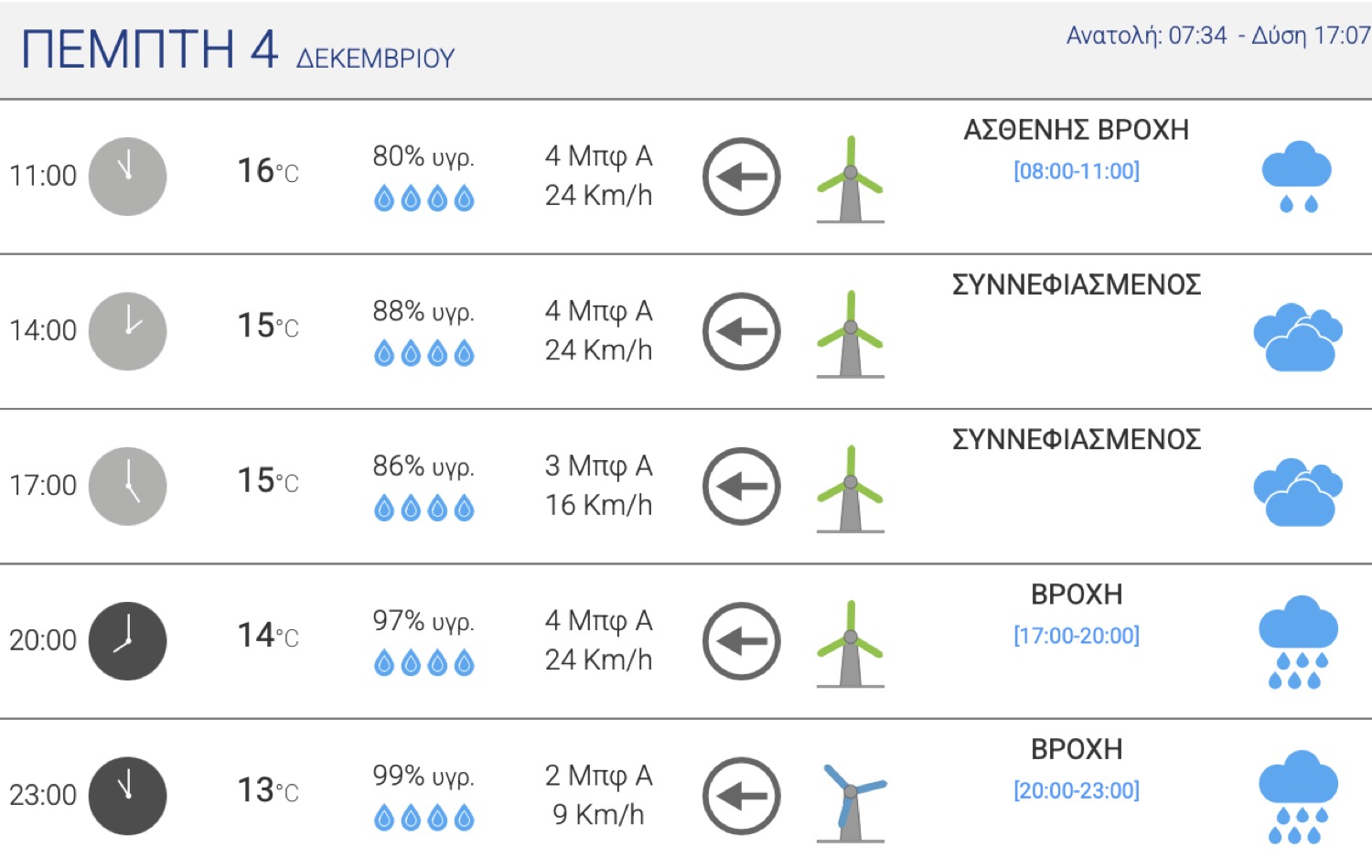Click the heavy rain icon at 23:00

tap(1297, 796)
